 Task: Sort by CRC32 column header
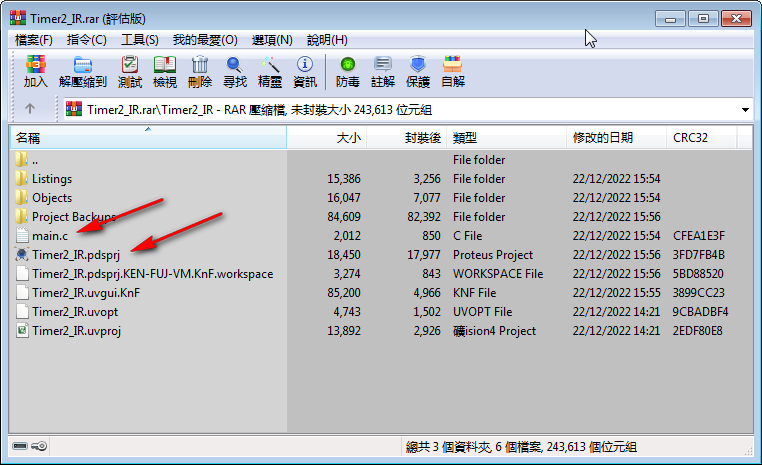coord(702,138)
